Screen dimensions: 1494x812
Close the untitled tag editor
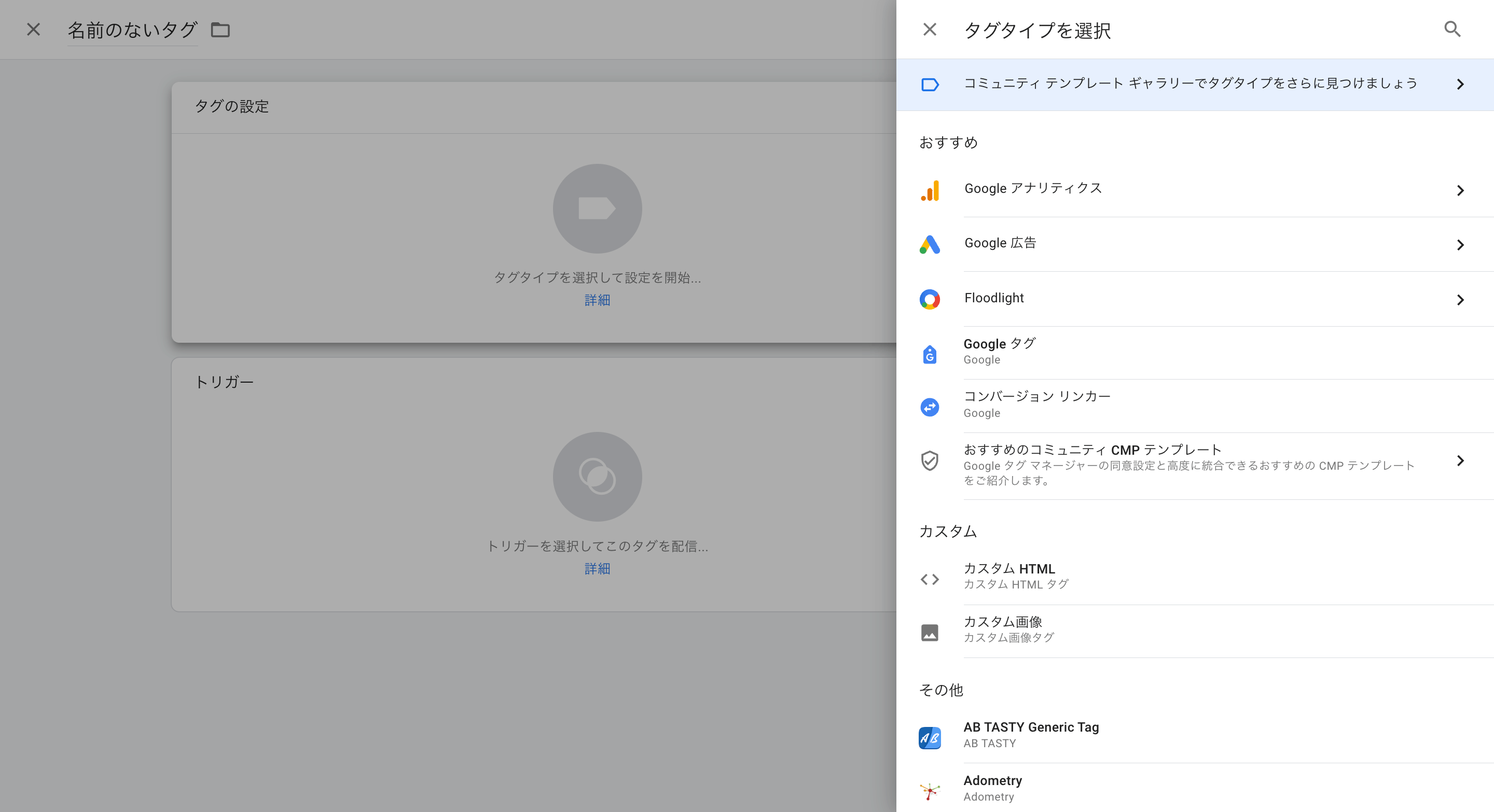pos(33,30)
